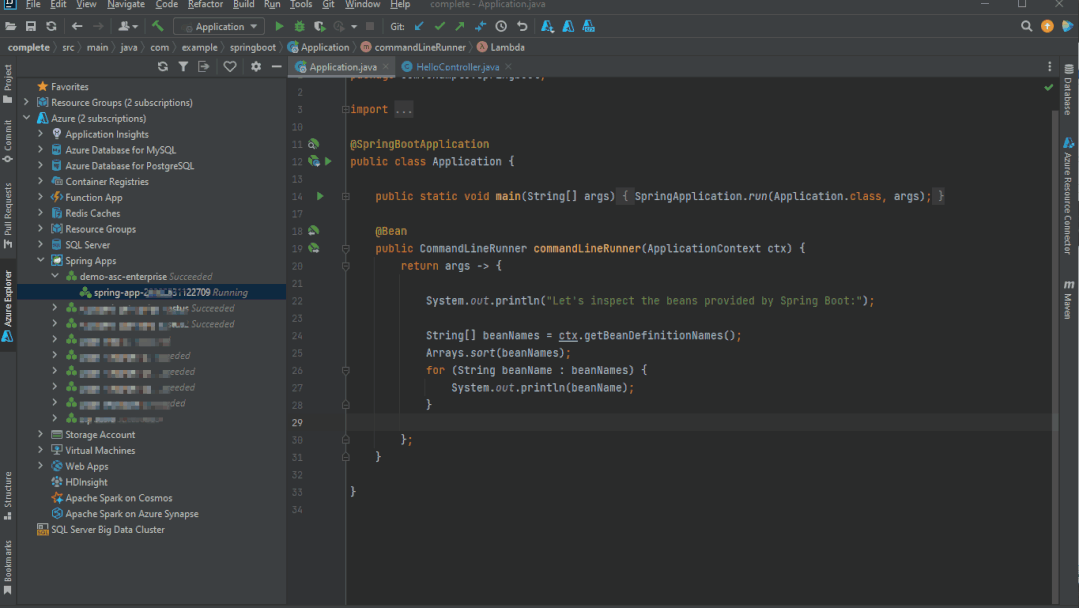Open the run options dropdown arrow near stop
This screenshot has width=1079, height=608.
point(354,26)
